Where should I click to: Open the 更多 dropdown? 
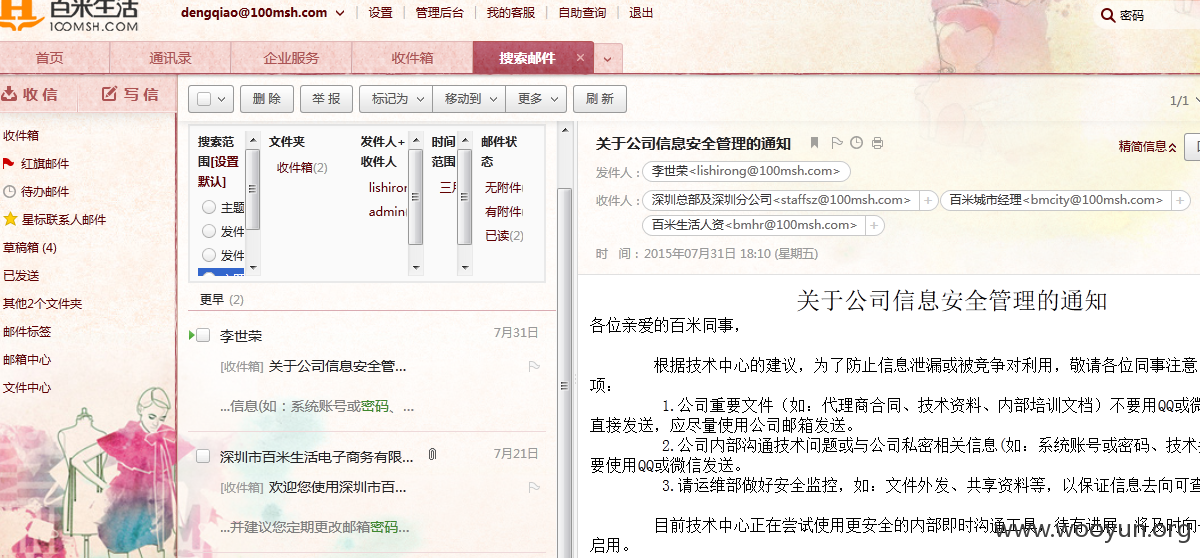537,99
